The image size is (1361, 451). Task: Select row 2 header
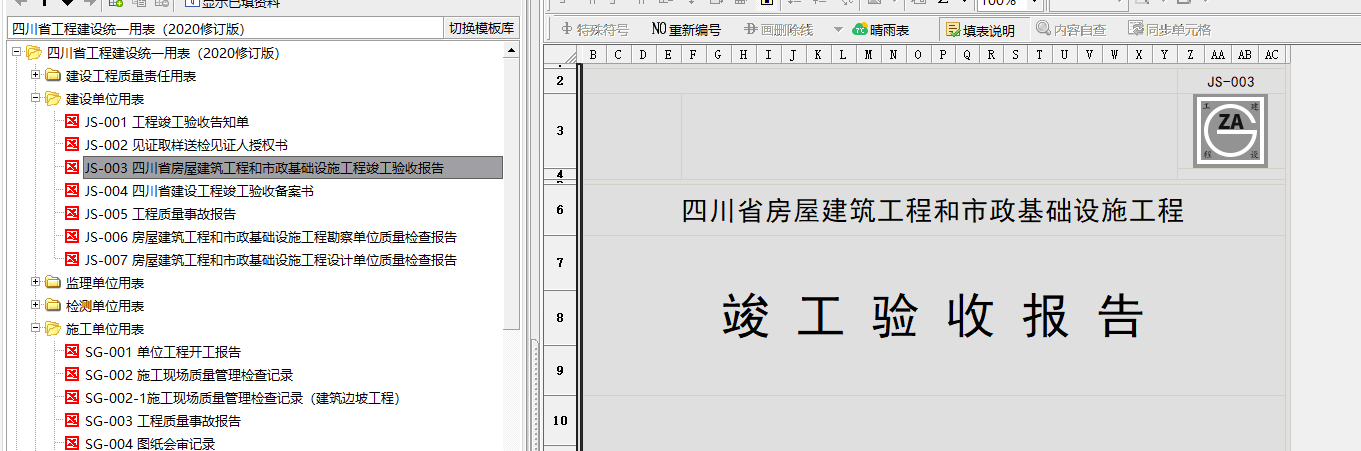[560, 80]
